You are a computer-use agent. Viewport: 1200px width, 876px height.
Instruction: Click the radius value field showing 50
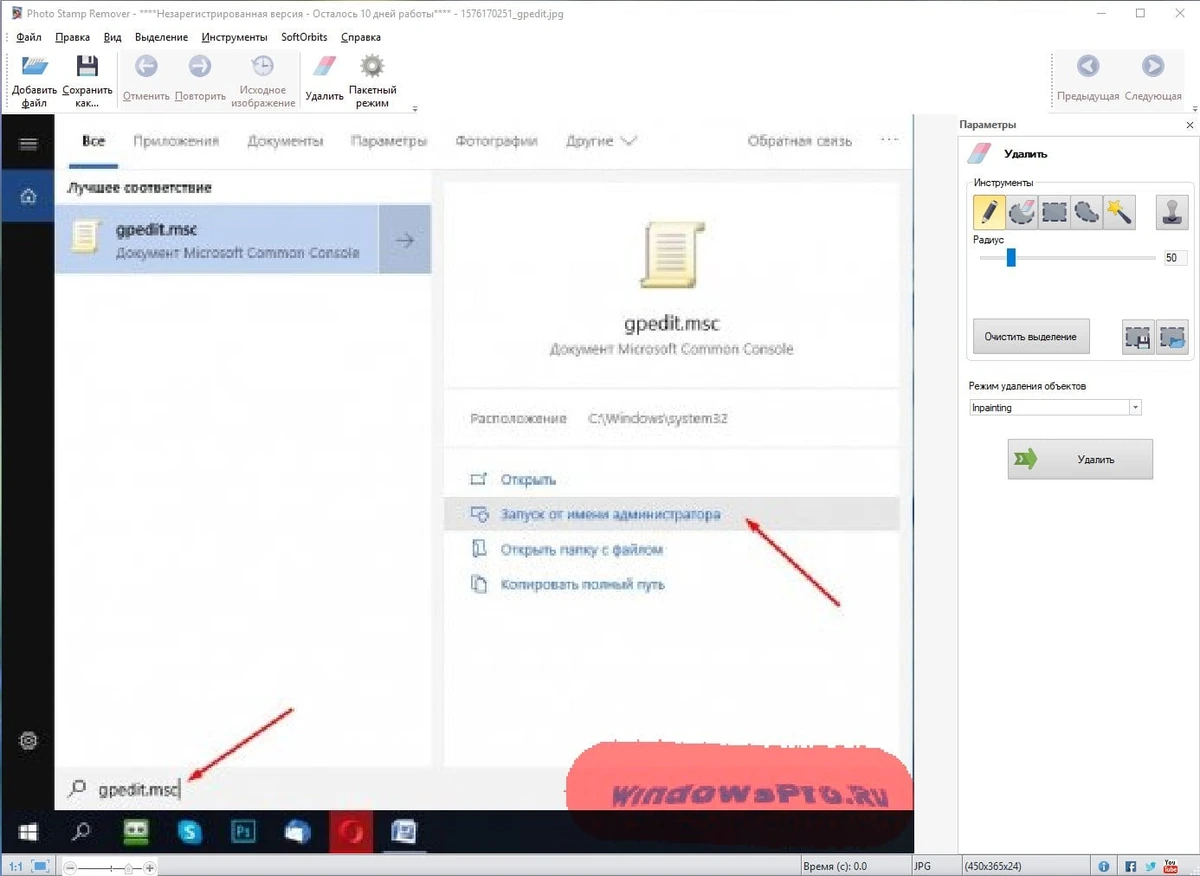coord(1175,258)
